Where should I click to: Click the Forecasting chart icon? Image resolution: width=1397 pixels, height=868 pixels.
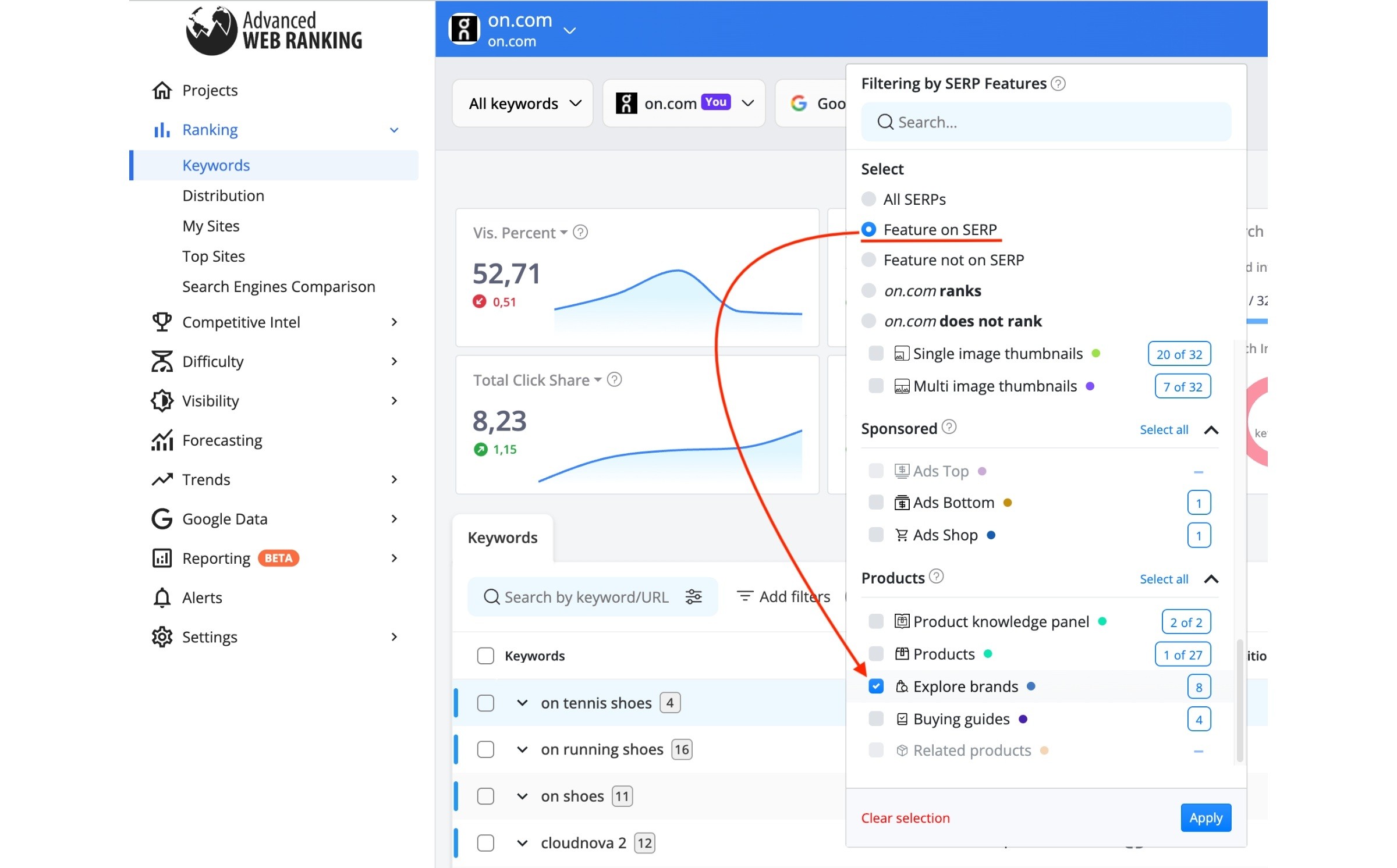pos(162,440)
